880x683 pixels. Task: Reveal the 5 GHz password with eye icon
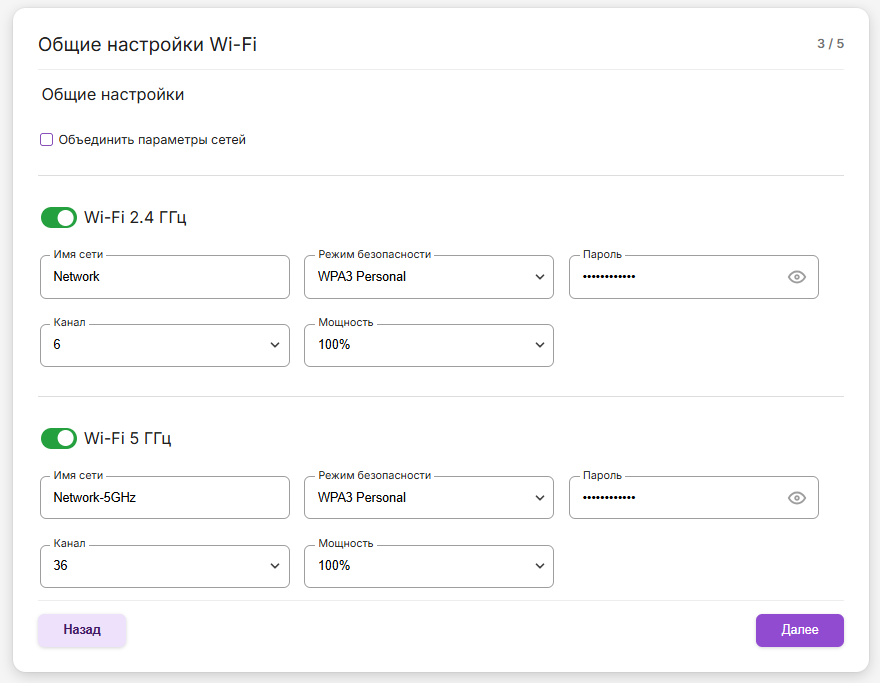(796, 498)
